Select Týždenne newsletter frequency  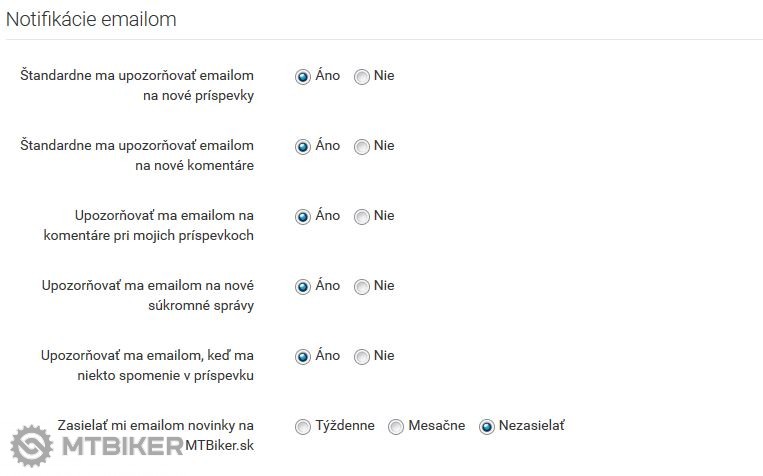[x=303, y=427]
